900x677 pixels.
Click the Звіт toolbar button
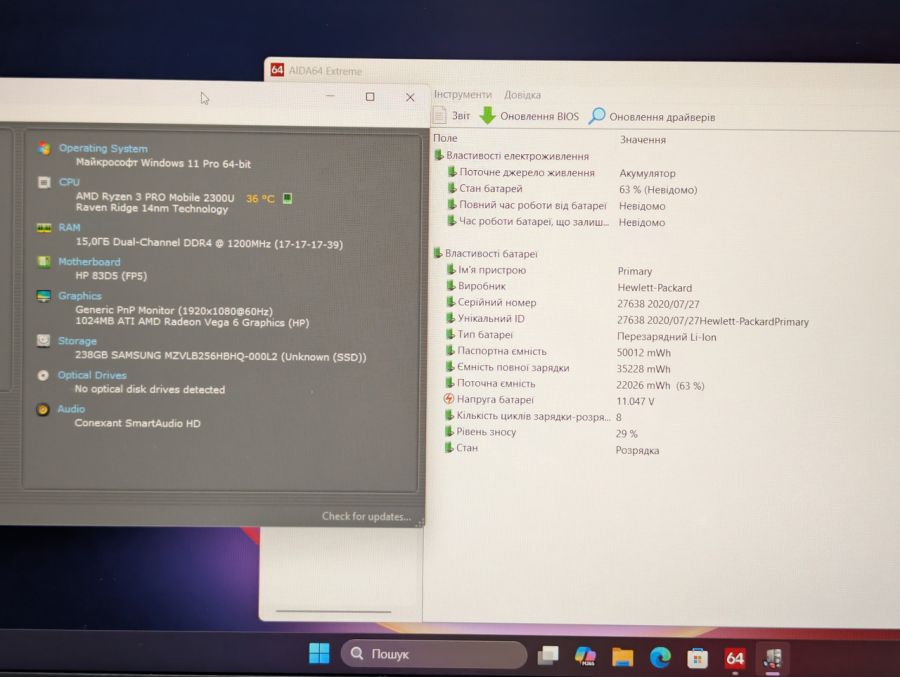click(x=451, y=115)
